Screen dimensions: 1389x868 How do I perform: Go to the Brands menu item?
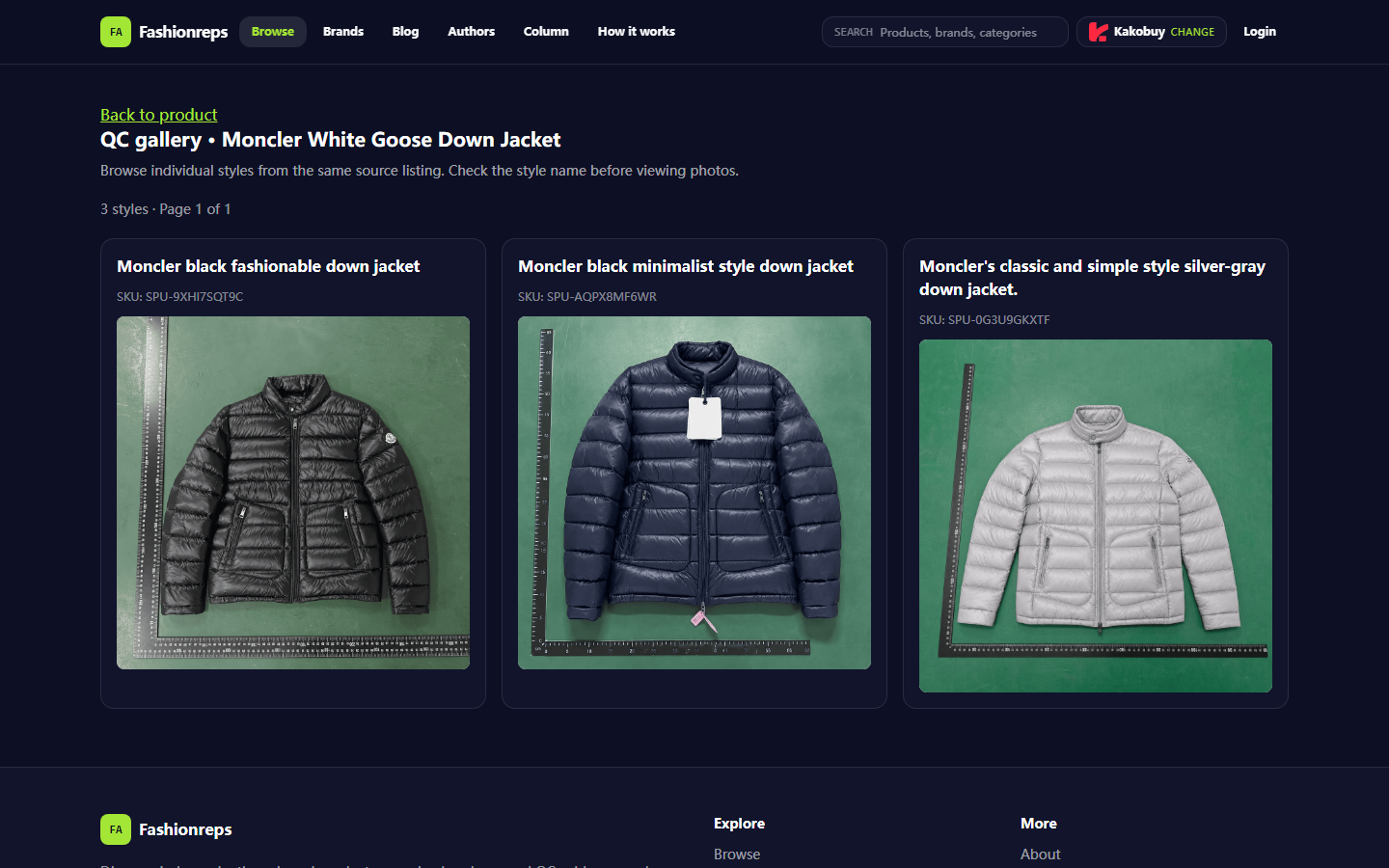coord(343,32)
